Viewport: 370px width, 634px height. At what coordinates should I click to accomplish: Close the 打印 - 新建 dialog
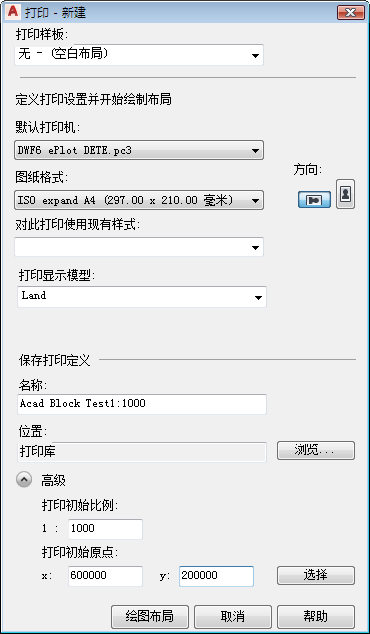pos(350,13)
